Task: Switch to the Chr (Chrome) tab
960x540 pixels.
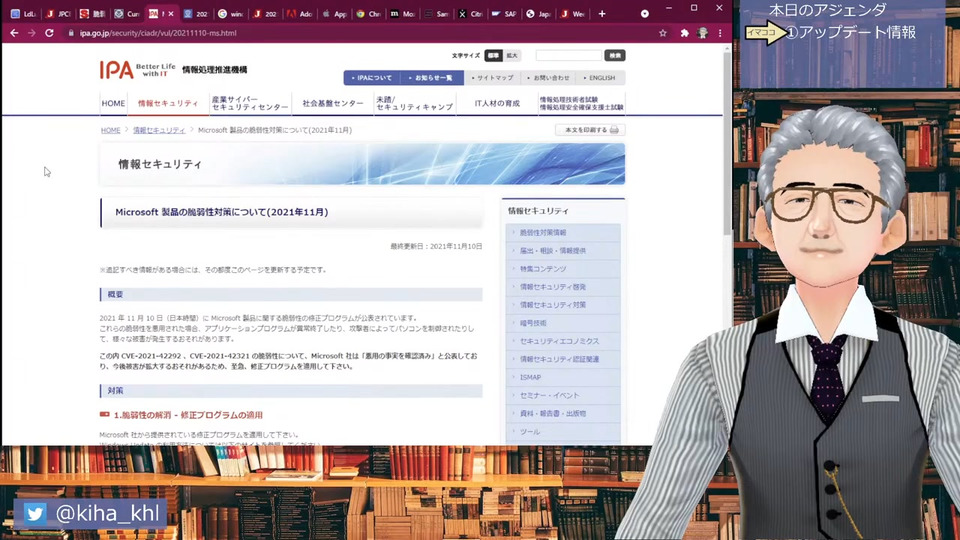Action: pos(369,13)
